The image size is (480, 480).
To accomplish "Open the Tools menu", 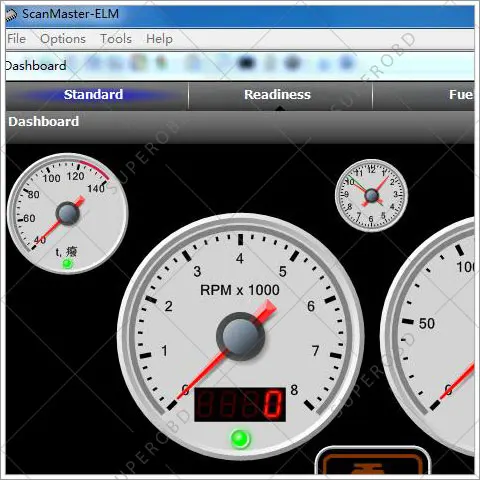I will (116, 39).
